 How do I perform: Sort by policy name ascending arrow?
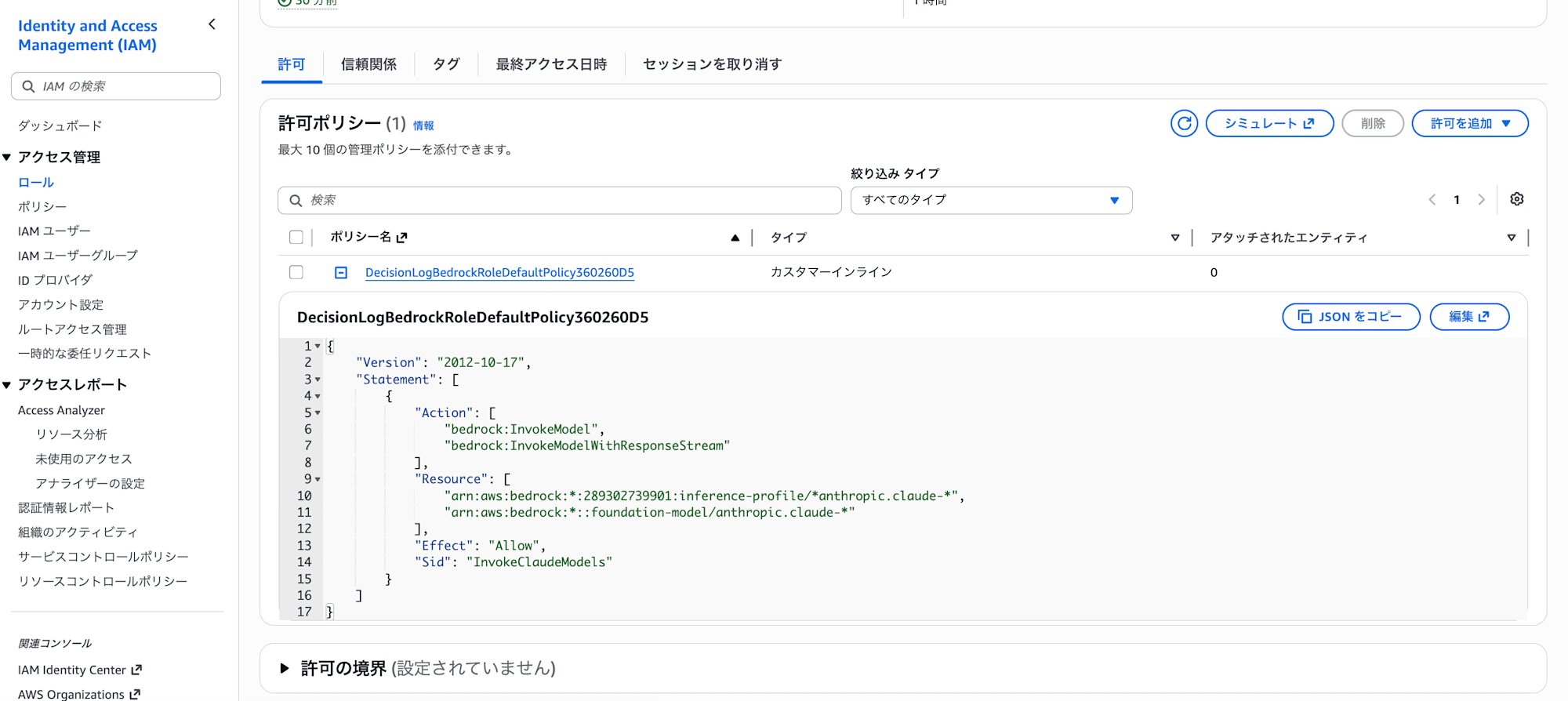coord(735,238)
